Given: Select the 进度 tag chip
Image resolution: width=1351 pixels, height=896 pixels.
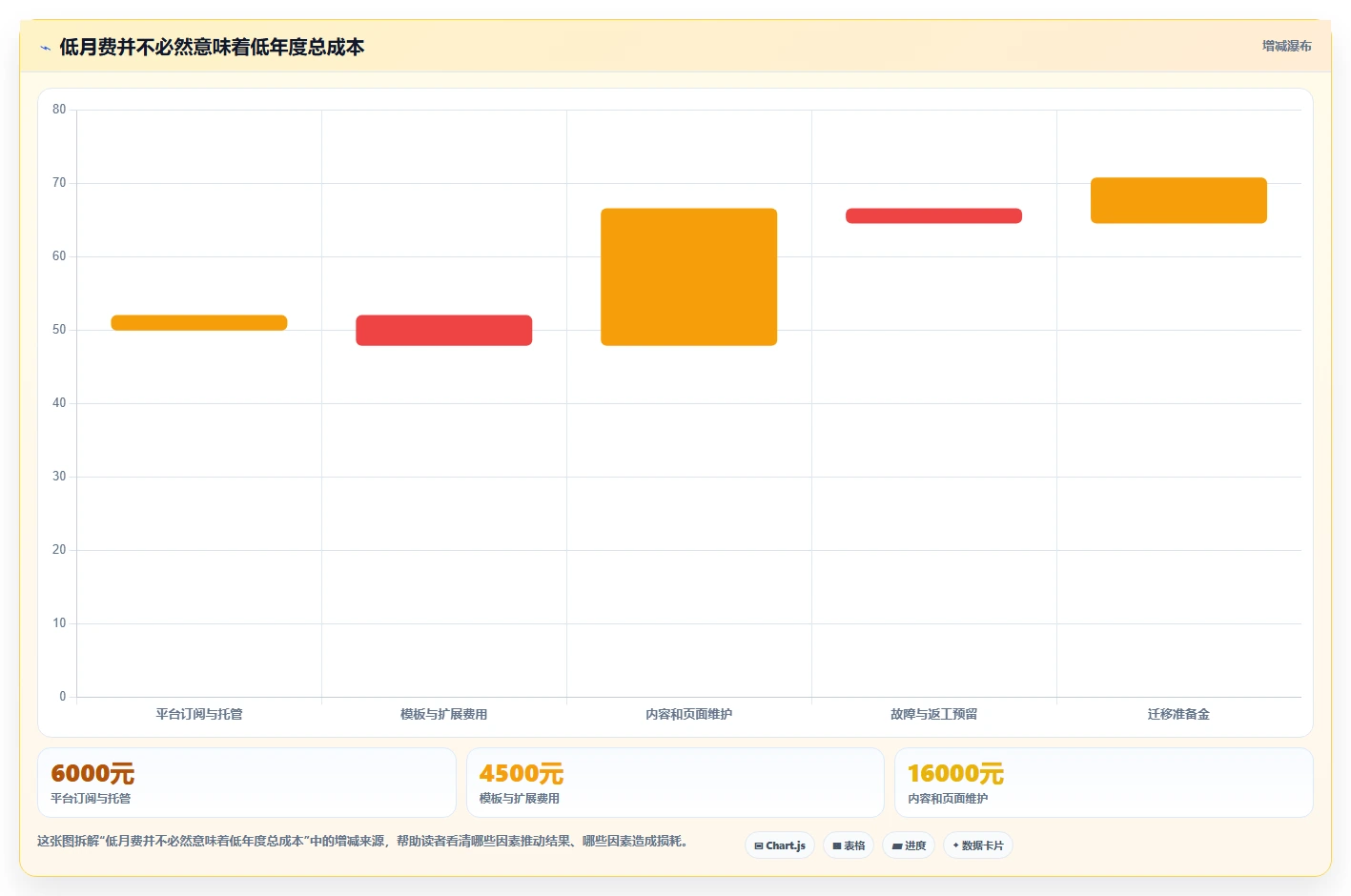Looking at the screenshot, I should pyautogui.click(x=909, y=845).
